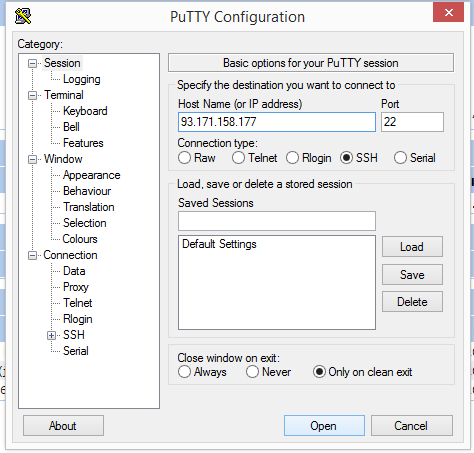Click the Open button to connect
The height and width of the screenshot is (453, 474).
click(324, 426)
